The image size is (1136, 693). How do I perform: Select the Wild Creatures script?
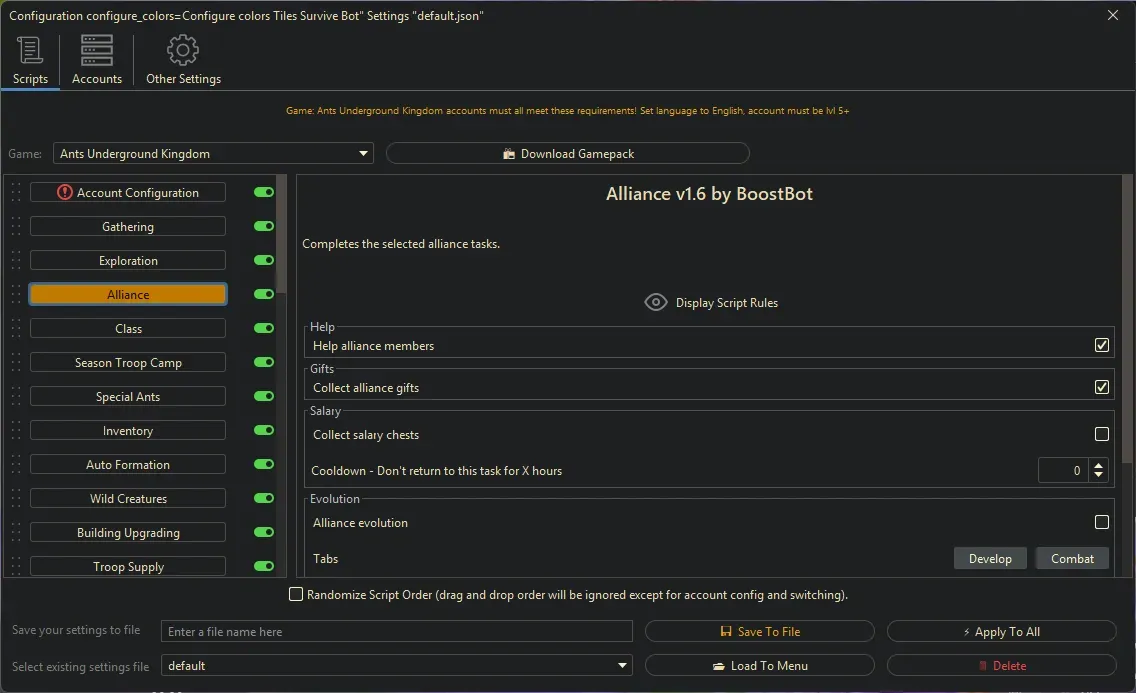click(x=128, y=499)
